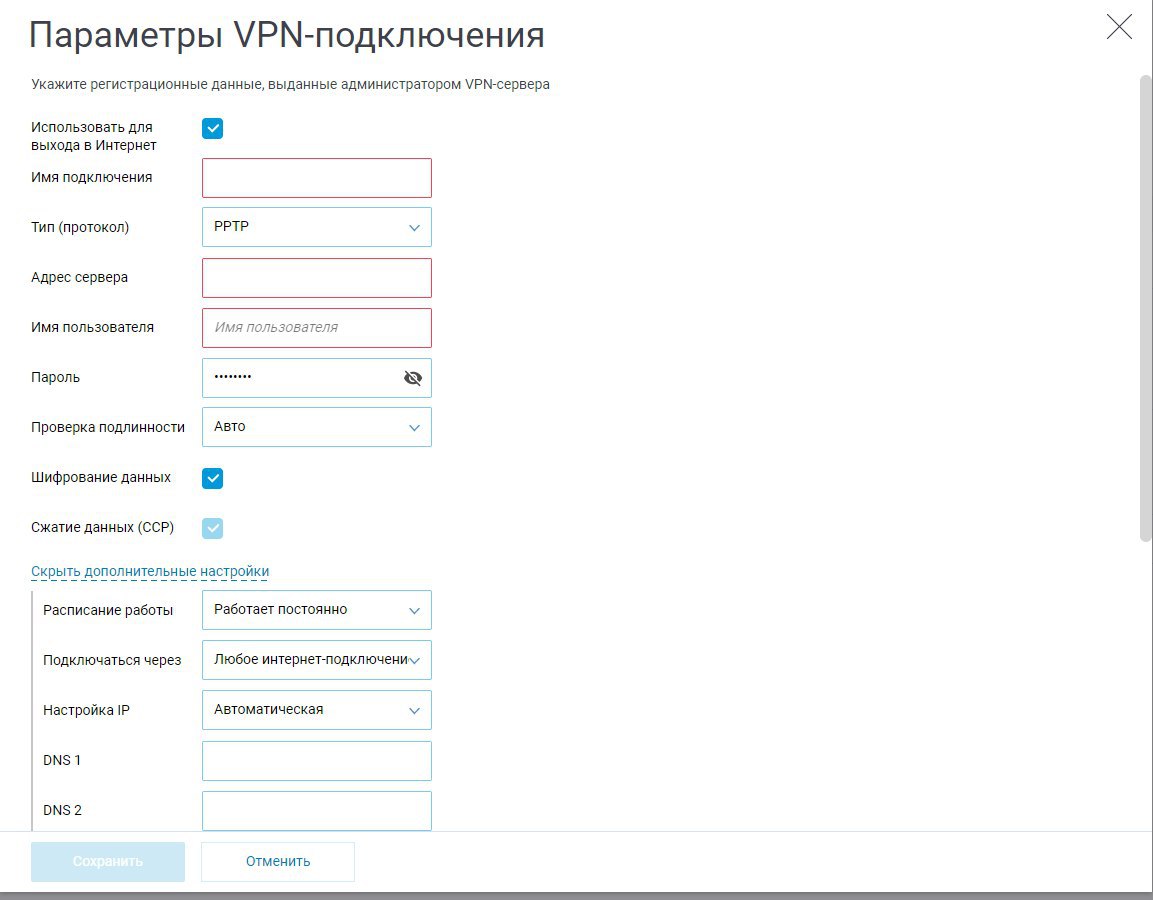Screen dimensions: 1153x900
Task: Toggle the Шифрование данных checkbox
Action: tap(213, 479)
